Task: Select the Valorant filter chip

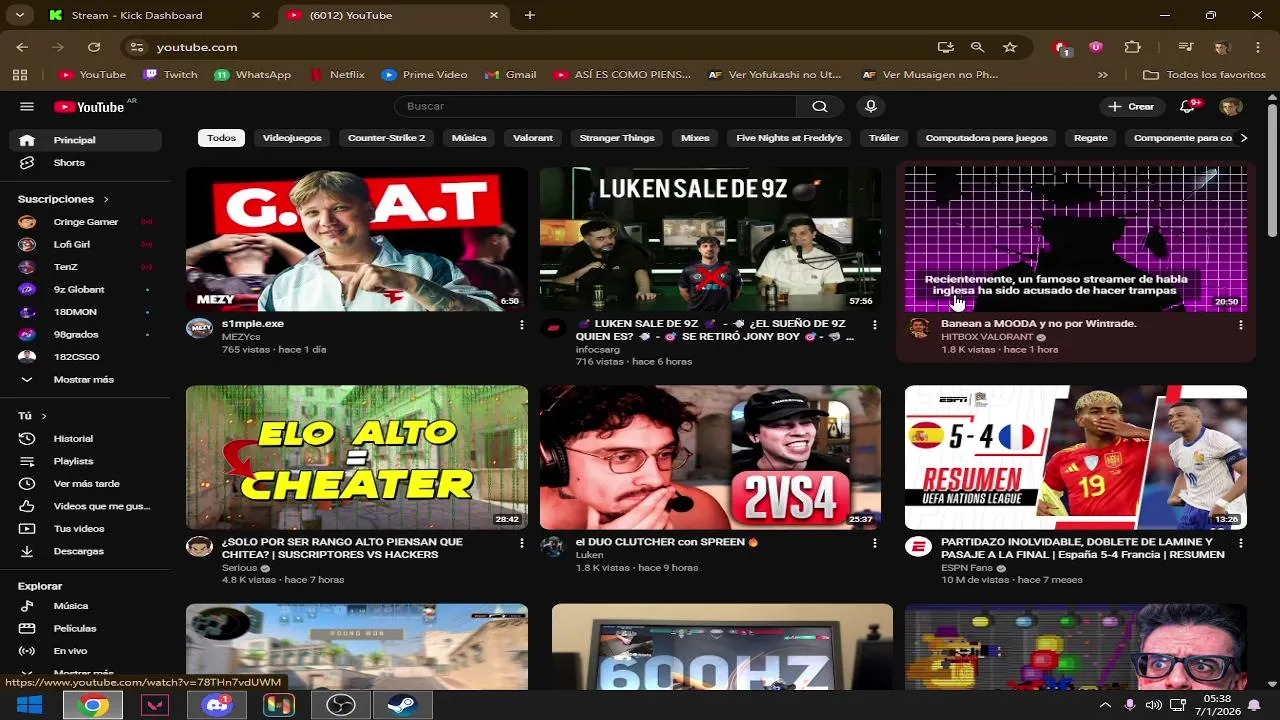Action: [x=533, y=138]
